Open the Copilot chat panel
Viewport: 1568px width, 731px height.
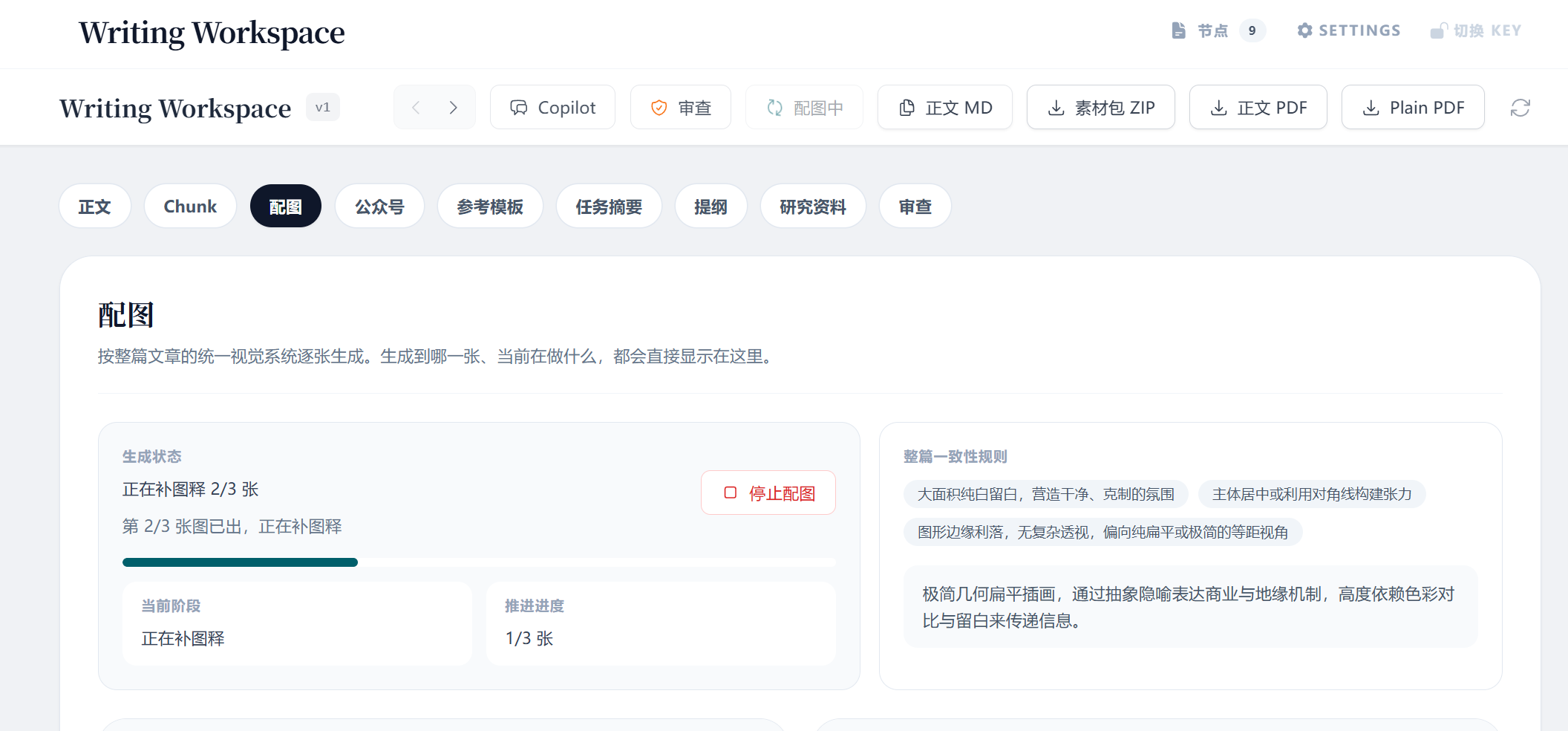tap(552, 108)
